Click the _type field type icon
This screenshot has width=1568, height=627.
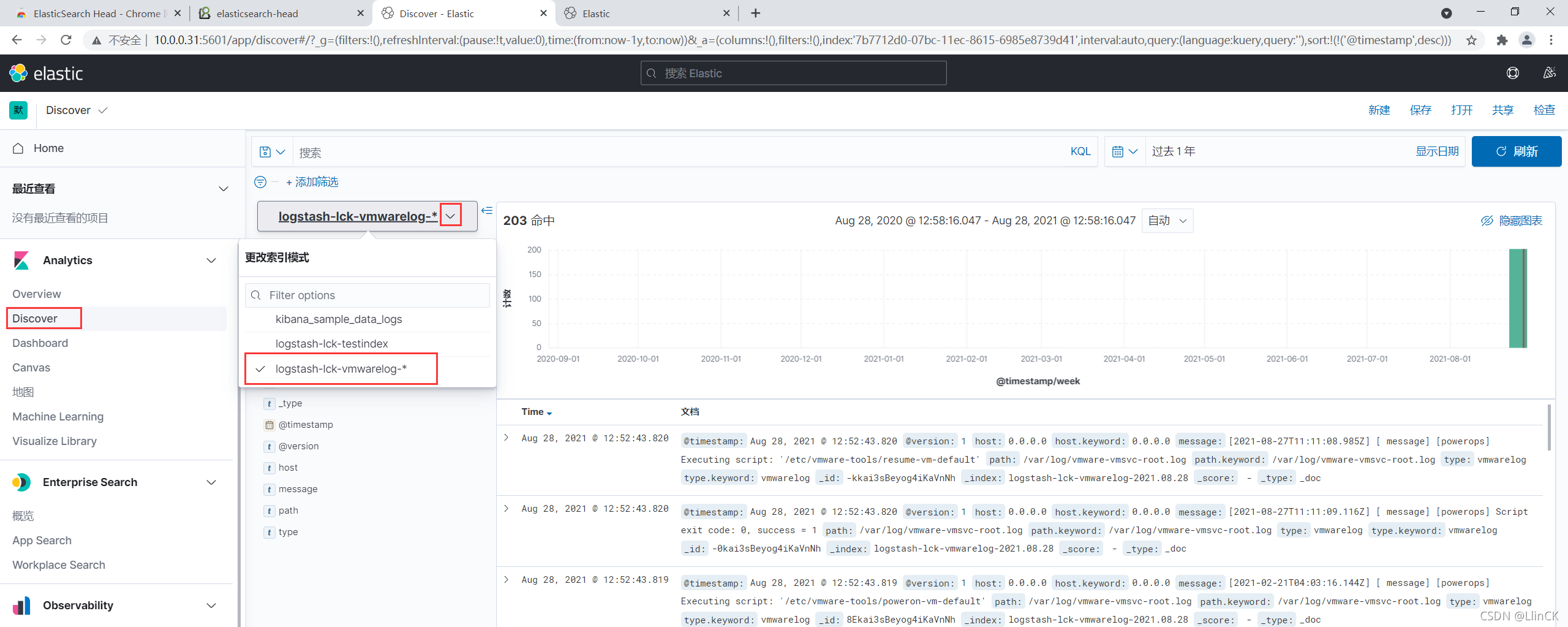pos(269,403)
